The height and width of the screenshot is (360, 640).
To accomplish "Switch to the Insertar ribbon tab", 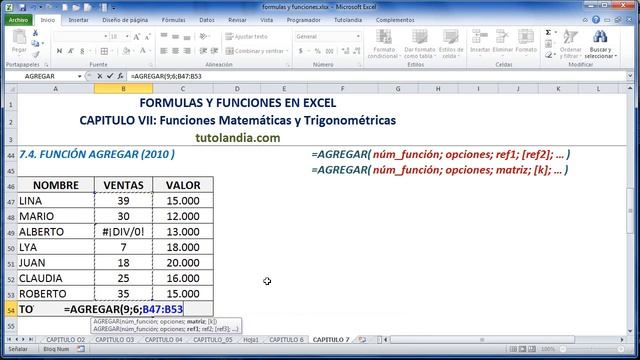I will pyautogui.click(x=78, y=20).
